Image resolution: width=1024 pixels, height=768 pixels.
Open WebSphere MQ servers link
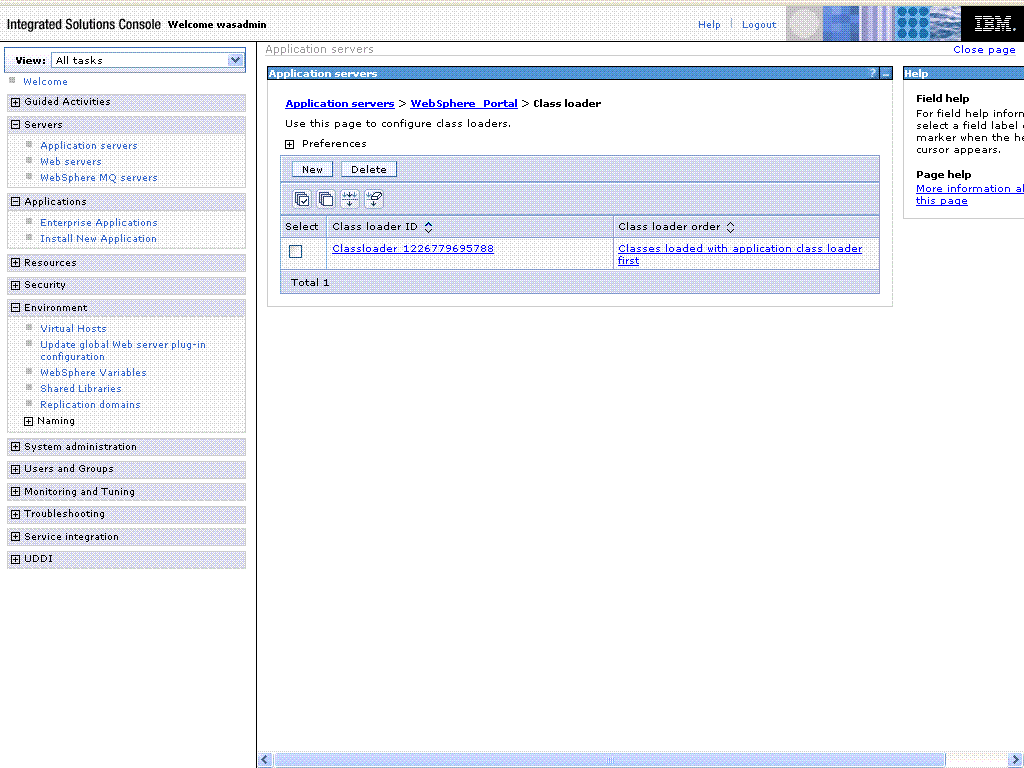point(99,178)
